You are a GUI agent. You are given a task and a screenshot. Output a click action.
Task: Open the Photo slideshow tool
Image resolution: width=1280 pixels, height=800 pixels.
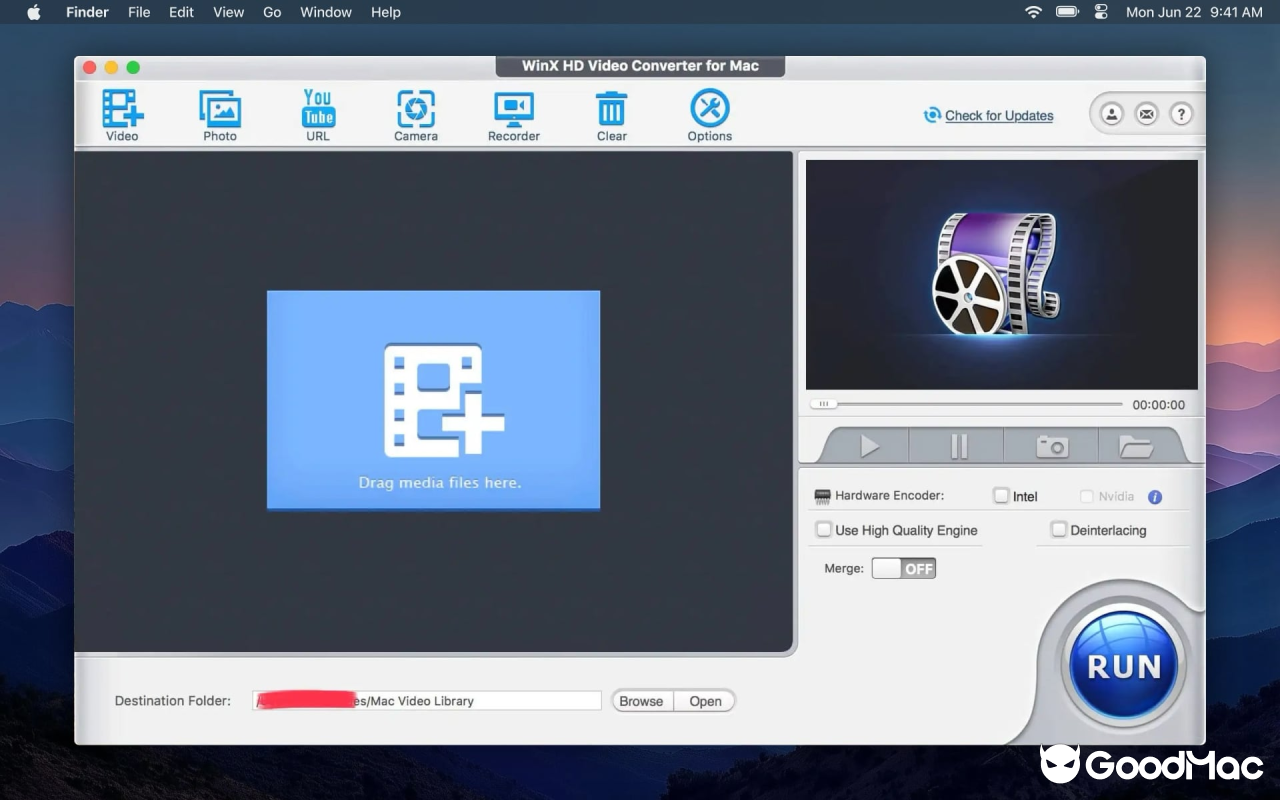(220, 115)
